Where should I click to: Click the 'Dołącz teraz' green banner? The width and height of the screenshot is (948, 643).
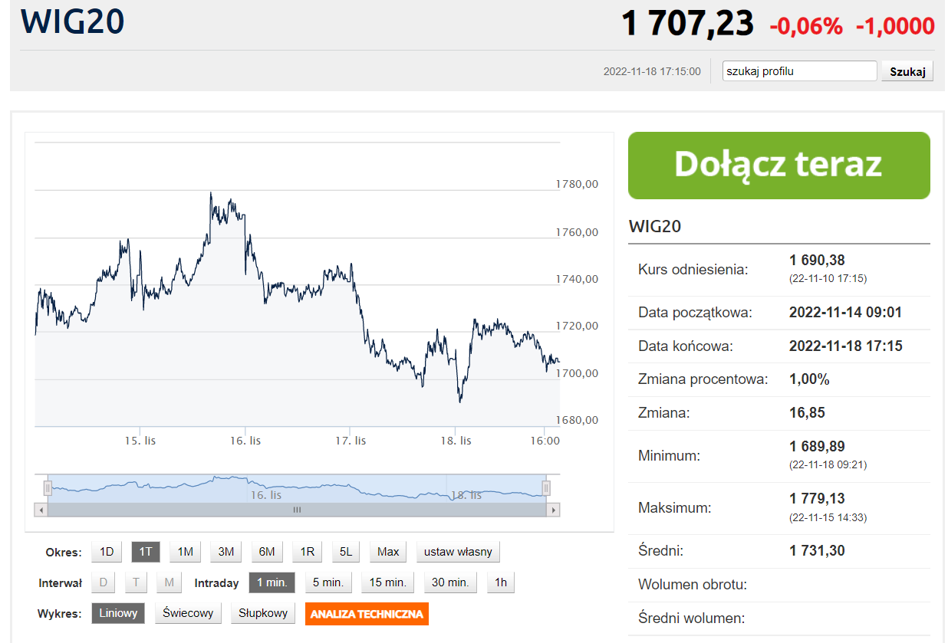point(779,166)
